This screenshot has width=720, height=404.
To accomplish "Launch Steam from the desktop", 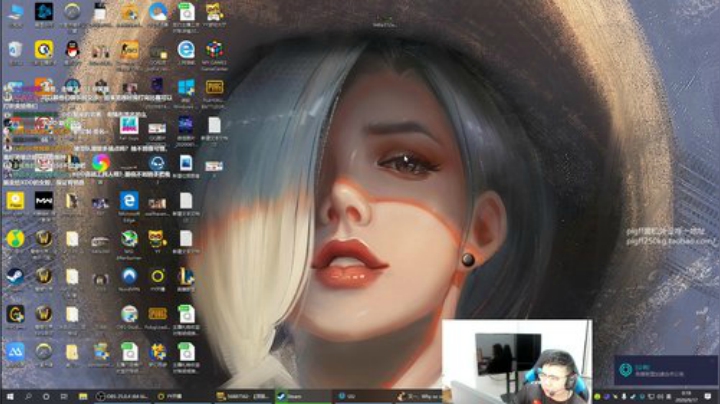I will (16, 278).
